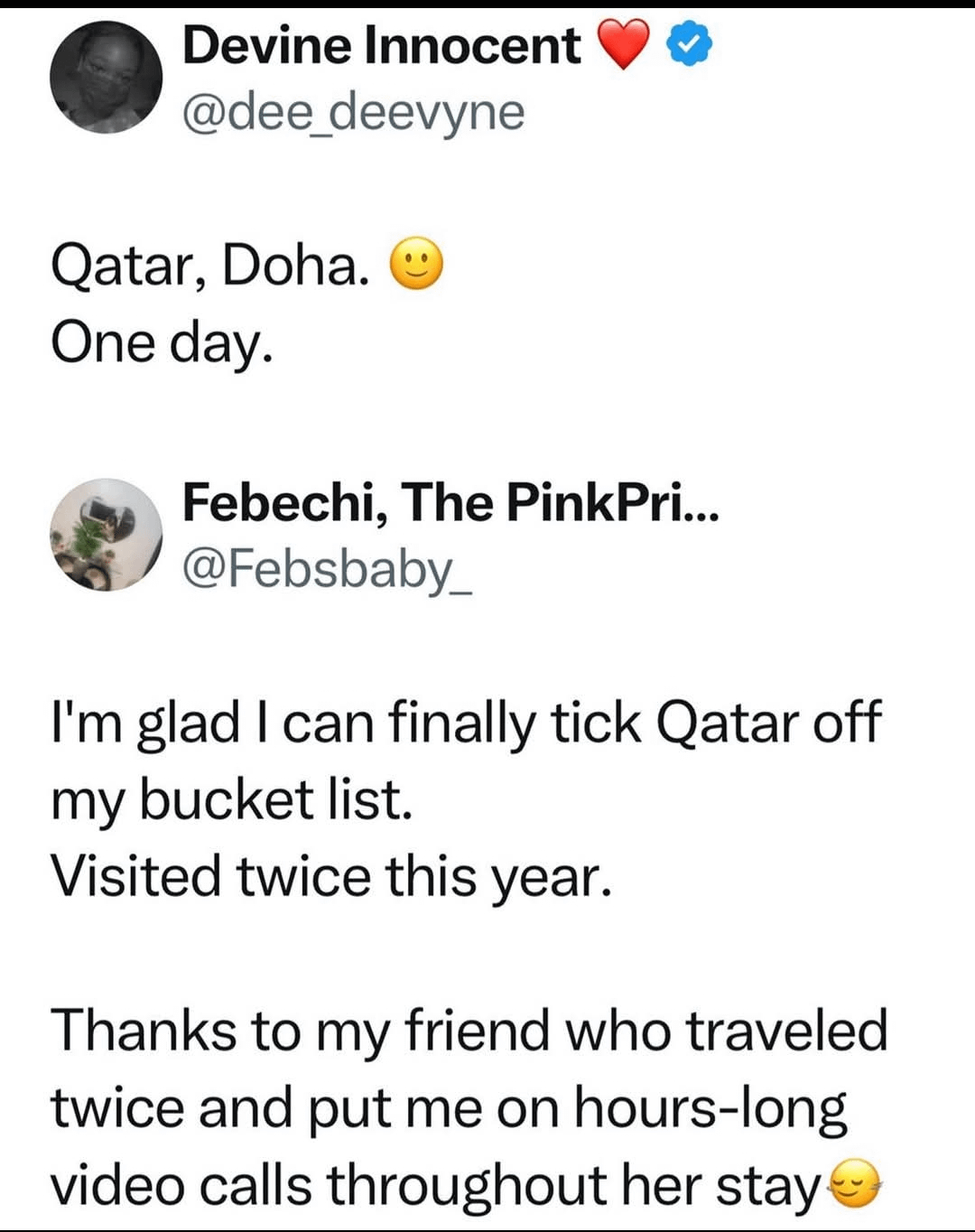Open Febechi's profile picture
Image resolution: width=975 pixels, height=1232 pixels.
[x=106, y=535]
